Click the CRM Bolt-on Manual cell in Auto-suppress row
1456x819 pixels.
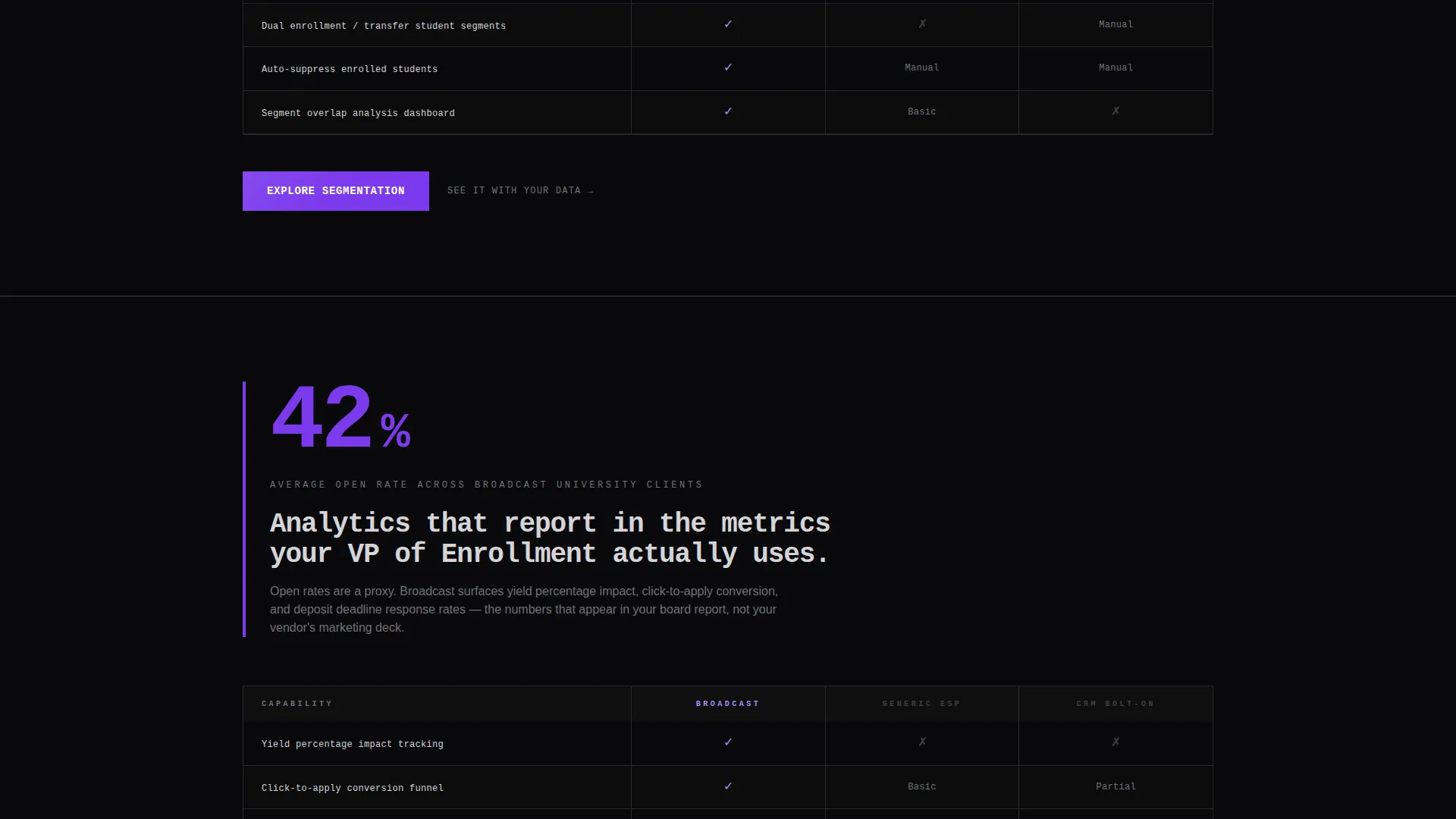click(x=1116, y=67)
